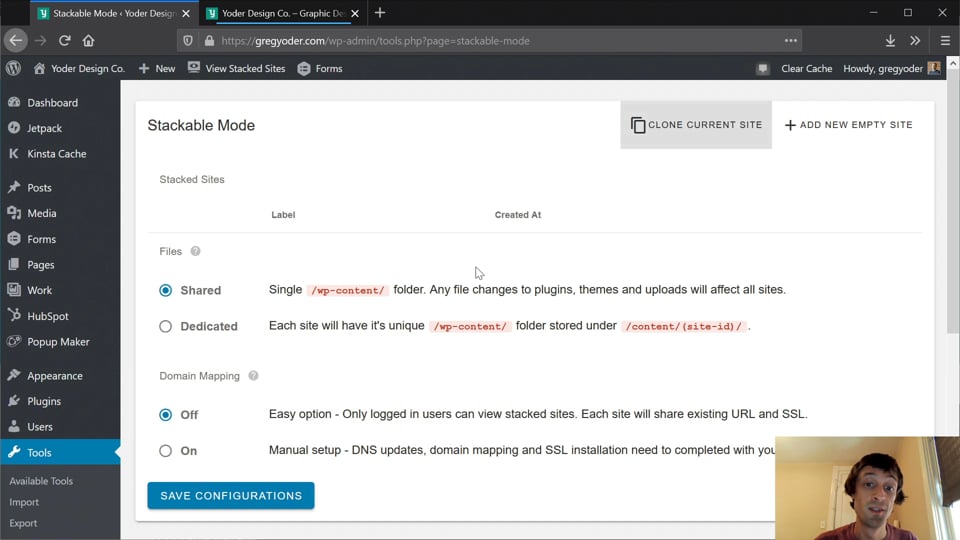Go to the browser home icon
This screenshot has width=960, height=540.
click(x=89, y=40)
